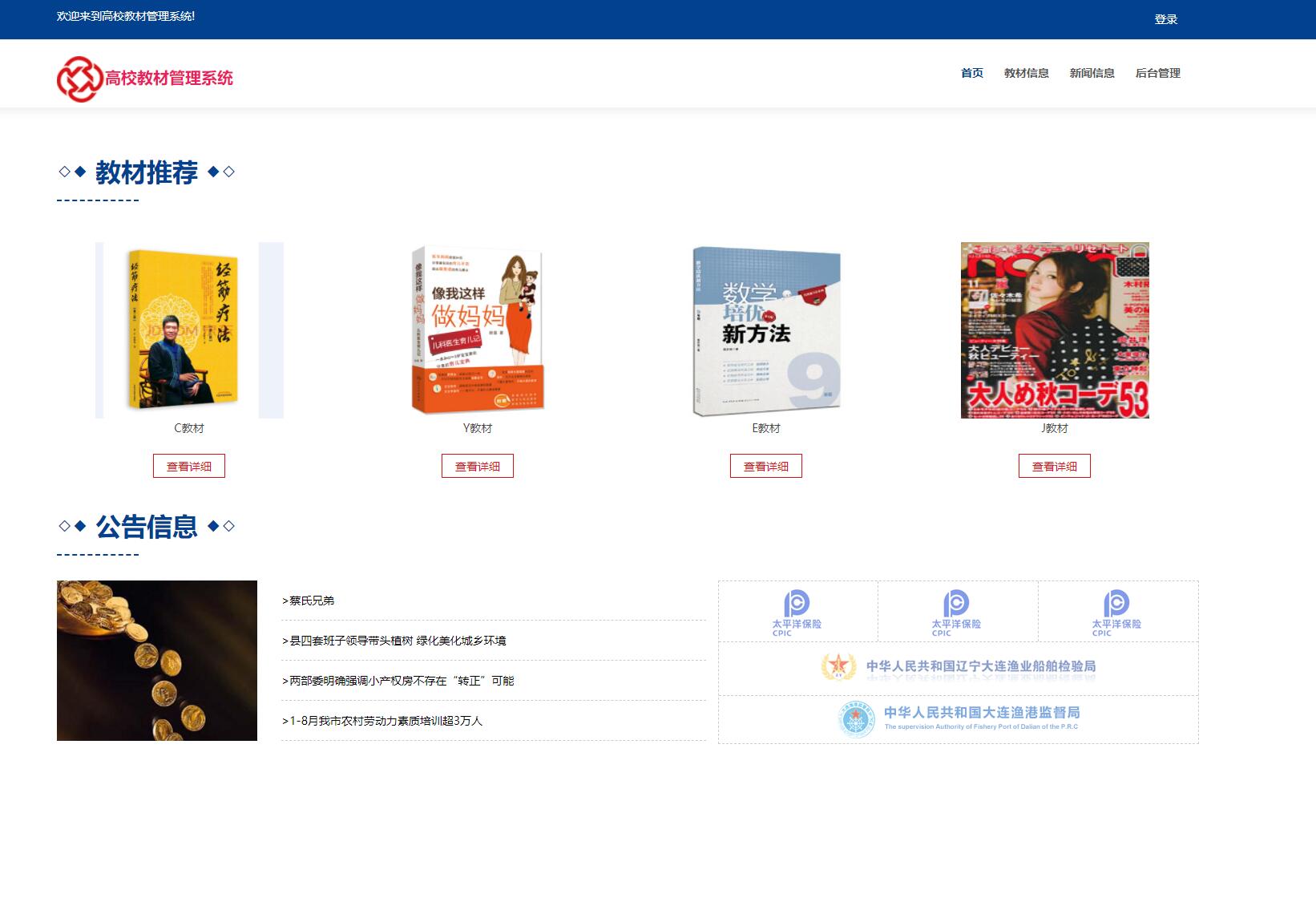Screen dimensions: 1316x902
Task: Click 登录 at the top right
Action: (1166, 18)
